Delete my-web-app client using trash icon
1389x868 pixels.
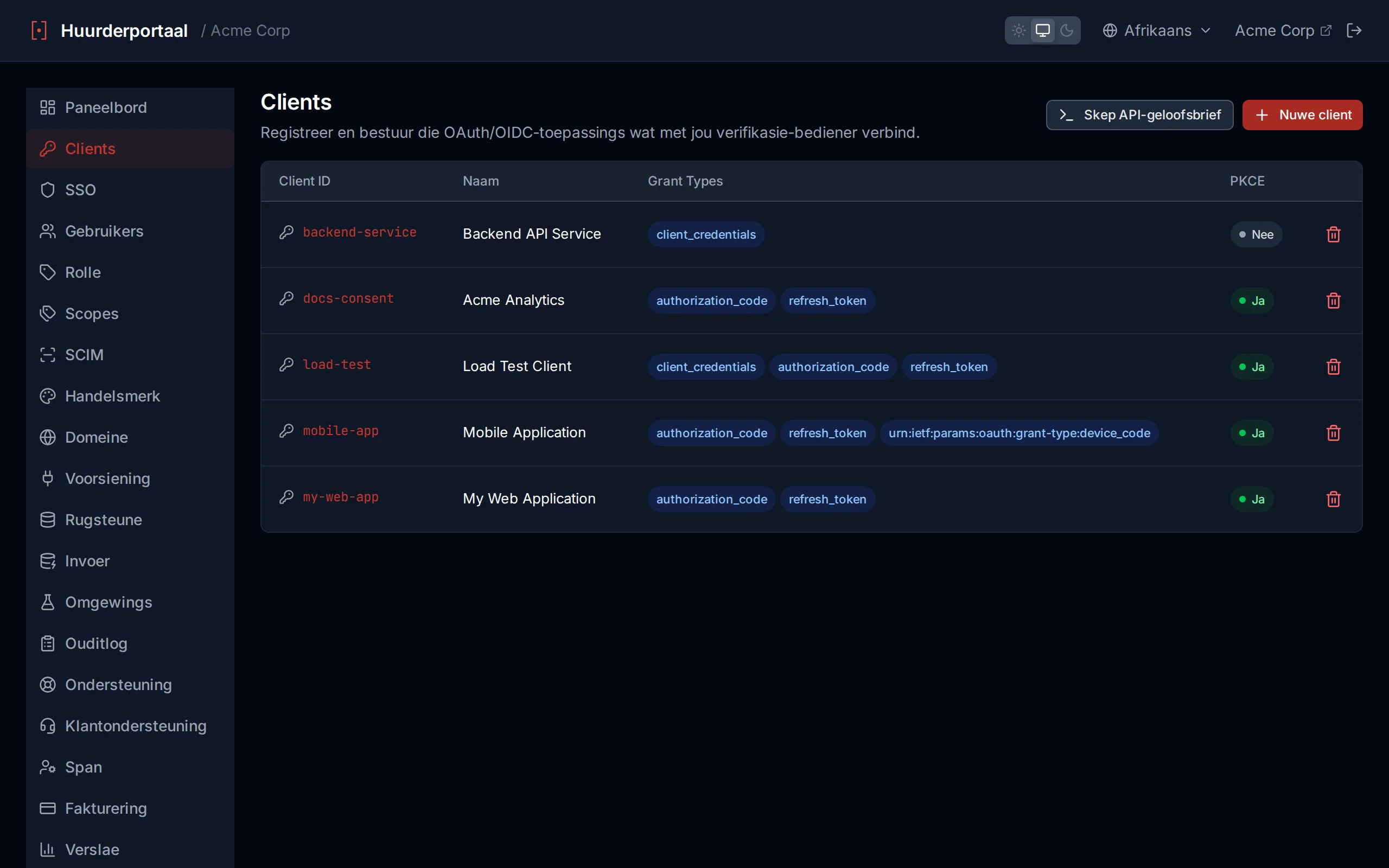pyautogui.click(x=1333, y=499)
